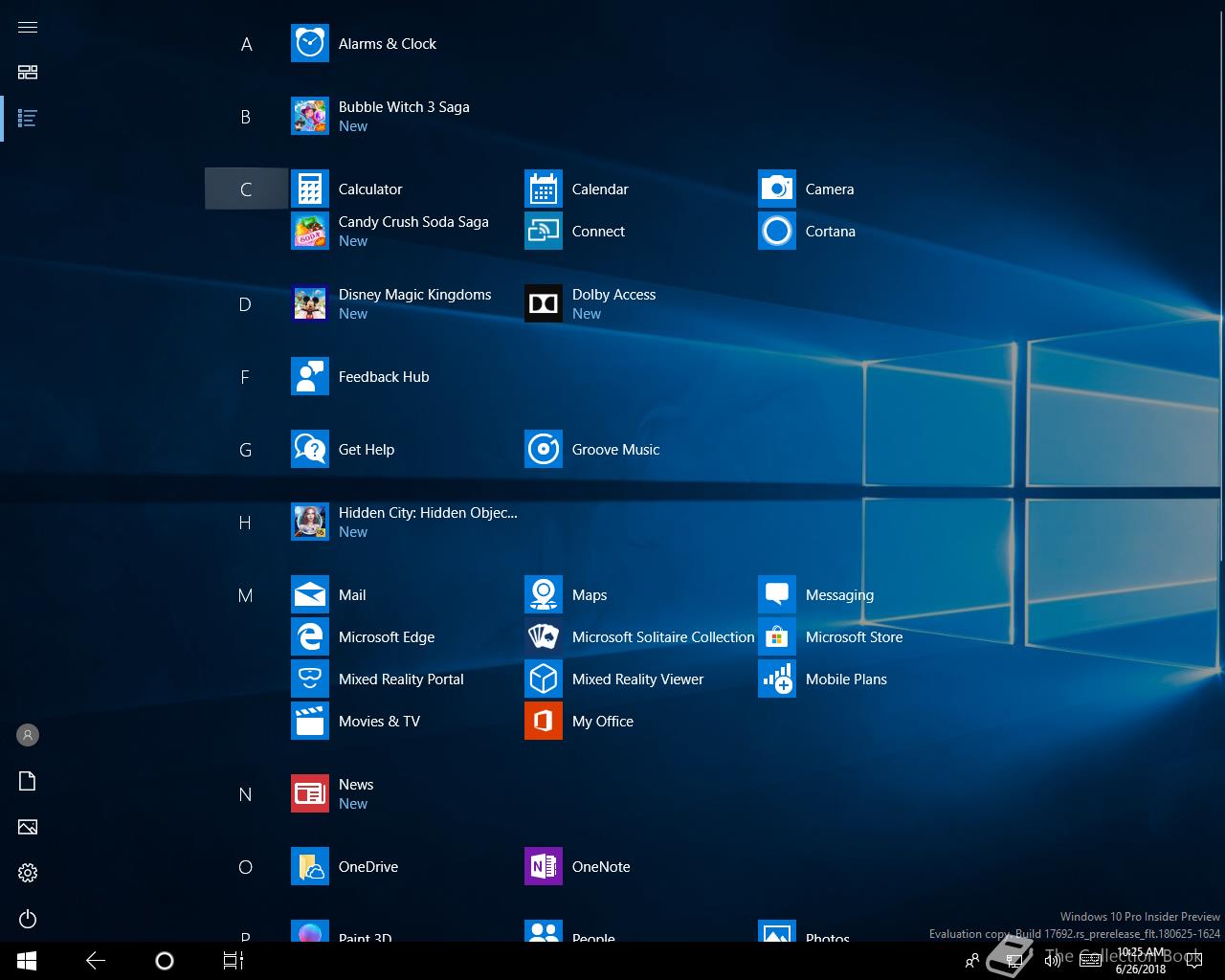The width and height of the screenshot is (1225, 980).
Task: Click the 'Mixed Reality Viewer' label
Action: 637,679
